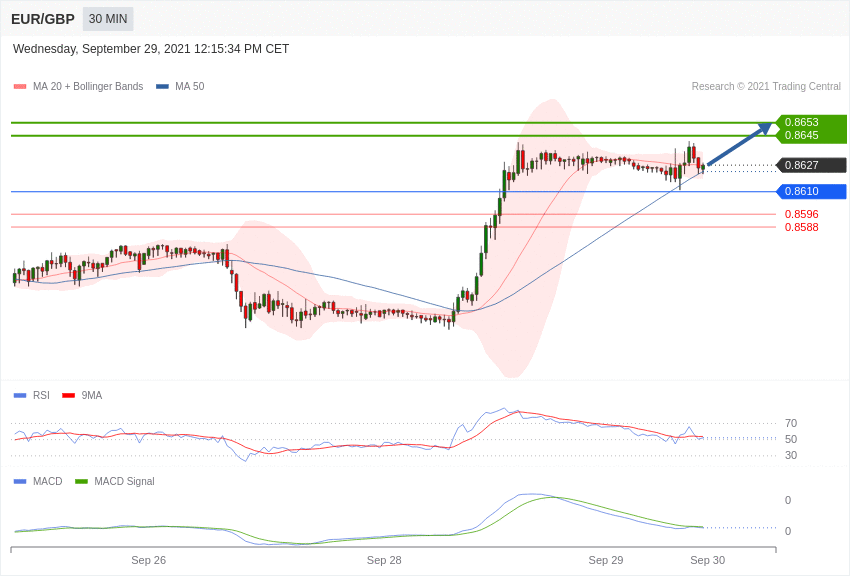The height and width of the screenshot is (576, 850).
Task: Click the MA 20 + Bollinger Bands legend swatch
Action: [x=20, y=87]
